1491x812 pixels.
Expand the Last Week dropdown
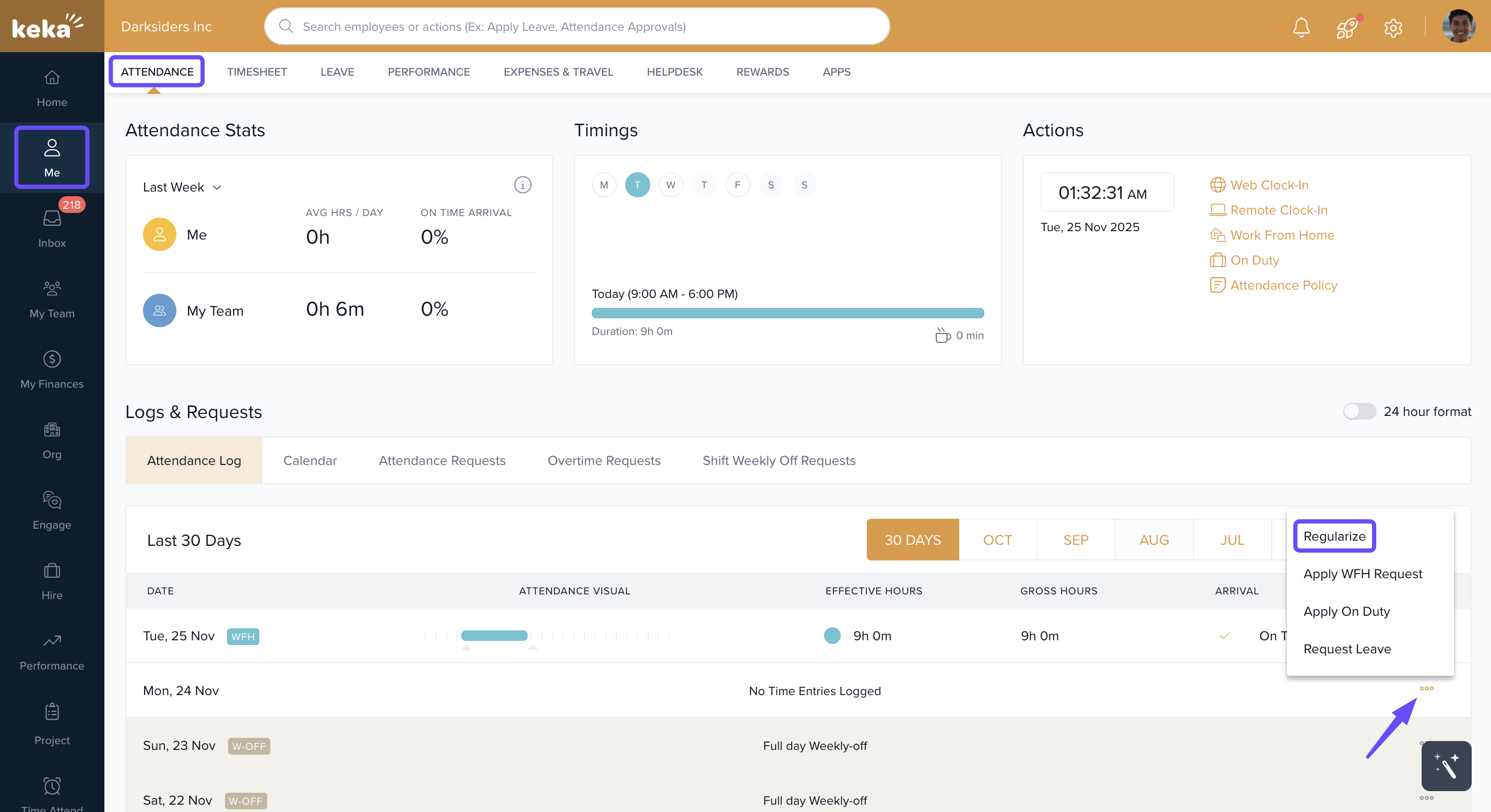(182, 187)
